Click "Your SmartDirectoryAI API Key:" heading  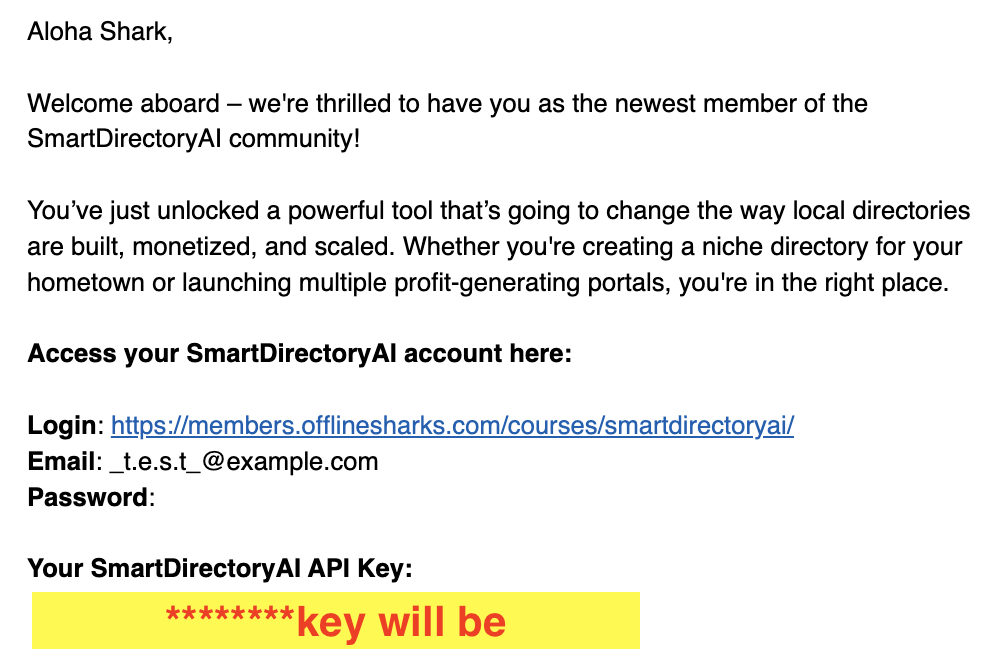coord(219,569)
